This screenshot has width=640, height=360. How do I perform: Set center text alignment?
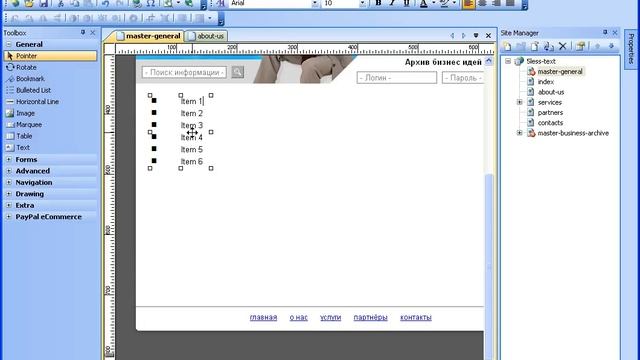pos(482,3)
